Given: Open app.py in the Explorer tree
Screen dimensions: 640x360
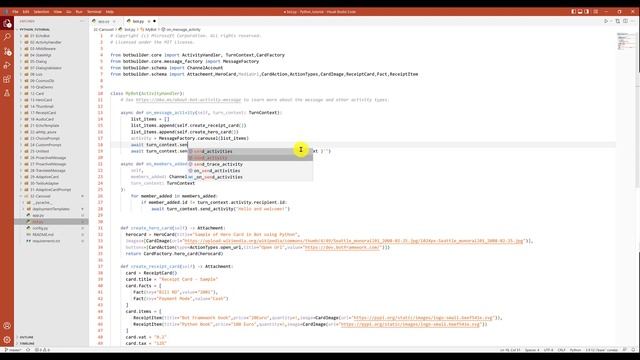Looking at the screenshot, I should coord(38,215).
